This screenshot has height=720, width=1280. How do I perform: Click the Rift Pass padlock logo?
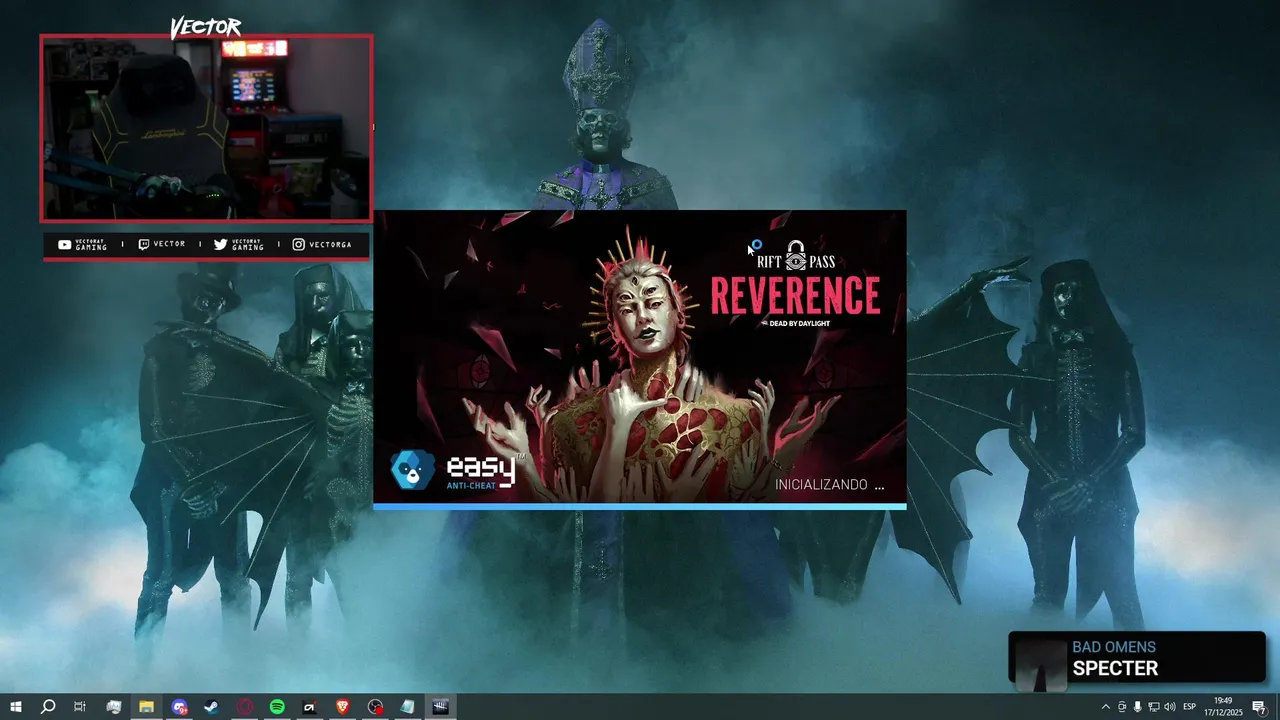coord(796,256)
